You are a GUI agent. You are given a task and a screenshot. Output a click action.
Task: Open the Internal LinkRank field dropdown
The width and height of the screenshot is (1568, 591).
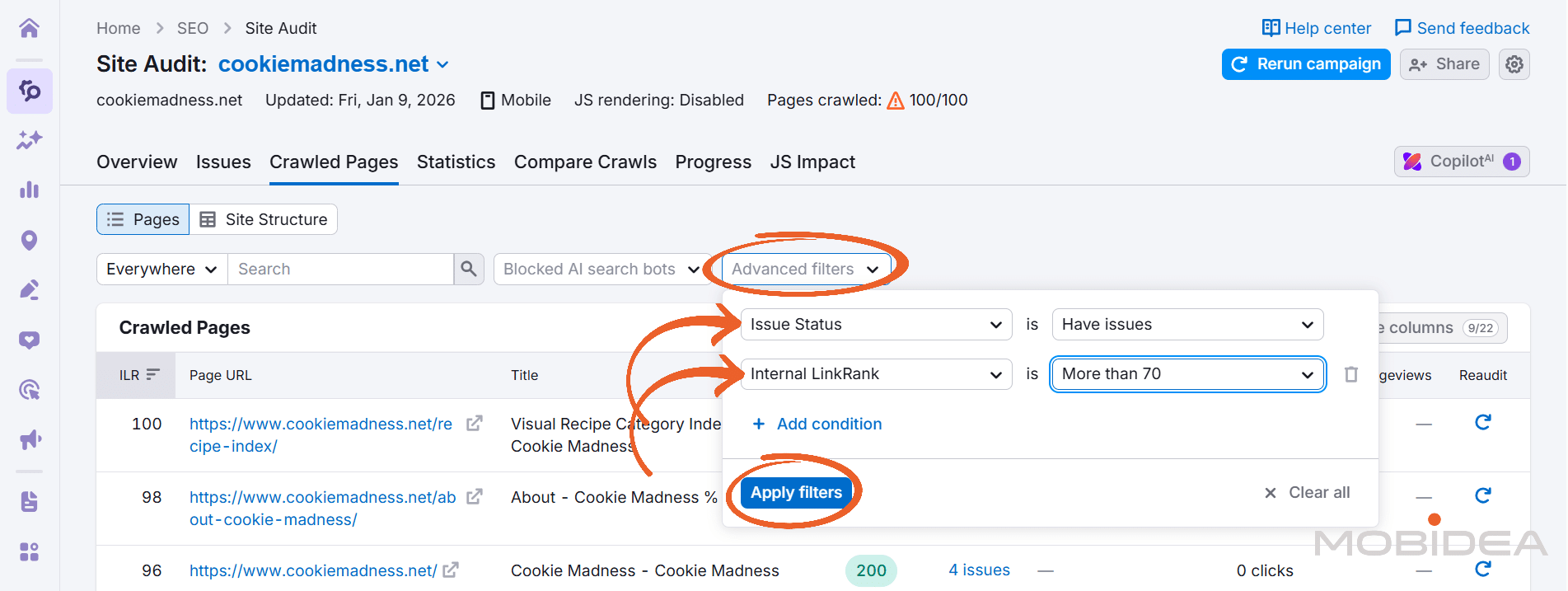(876, 374)
